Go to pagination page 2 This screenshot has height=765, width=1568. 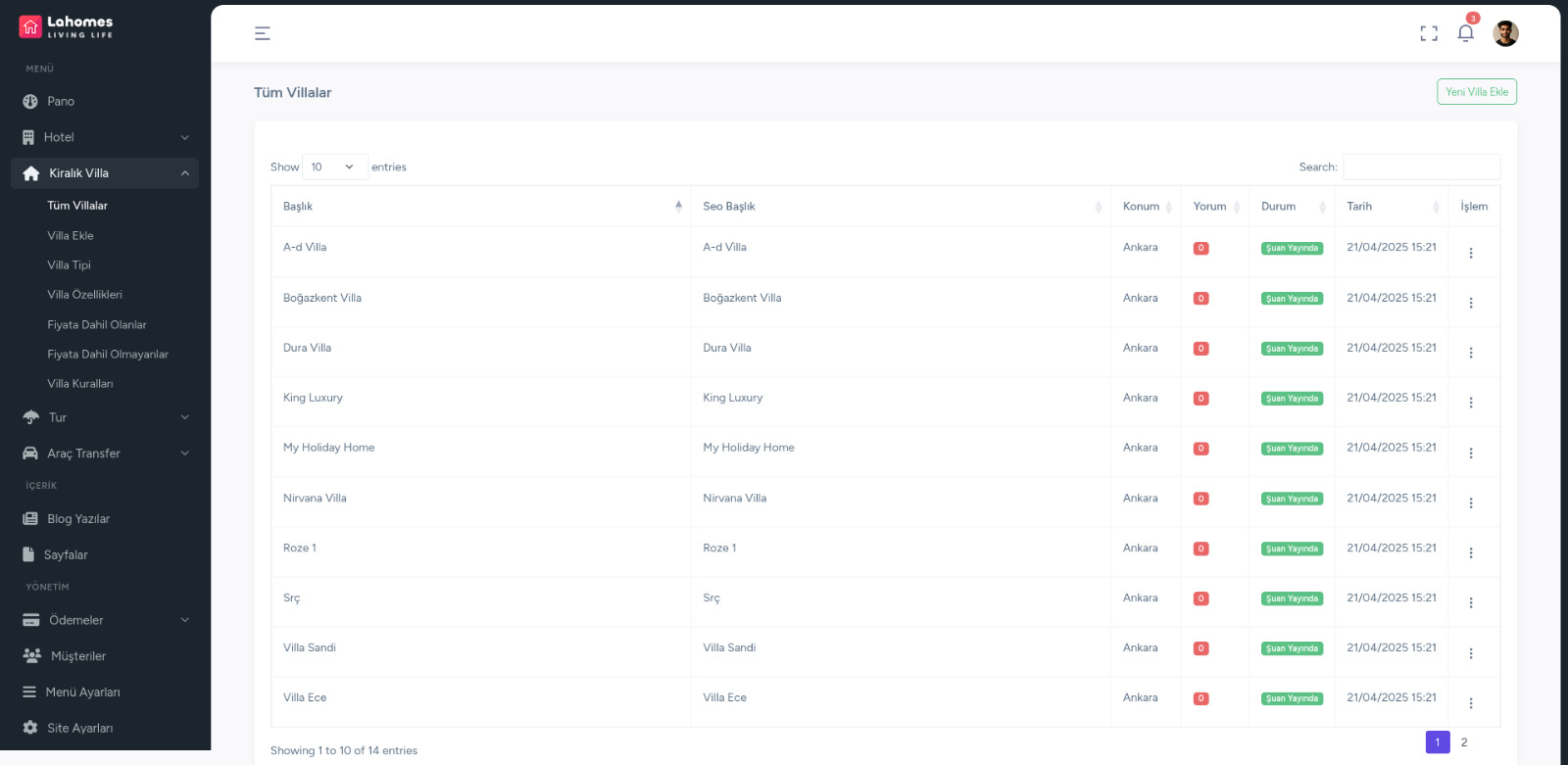coord(1464,742)
